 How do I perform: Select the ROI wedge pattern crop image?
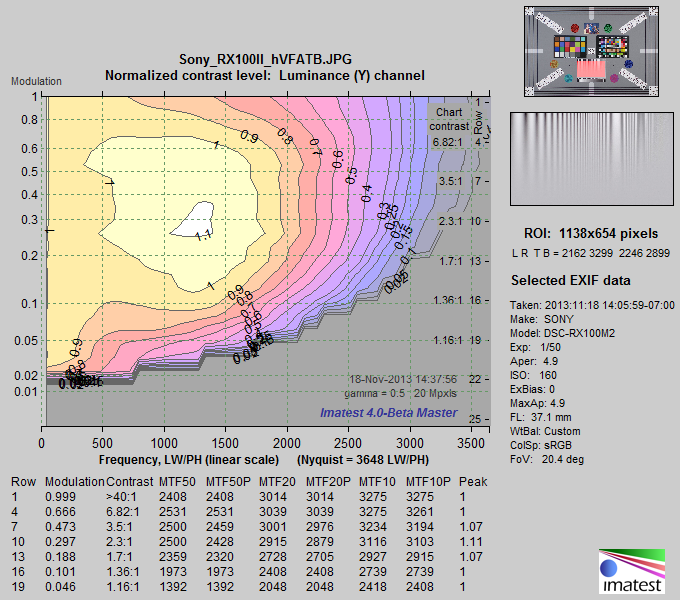coord(592,159)
